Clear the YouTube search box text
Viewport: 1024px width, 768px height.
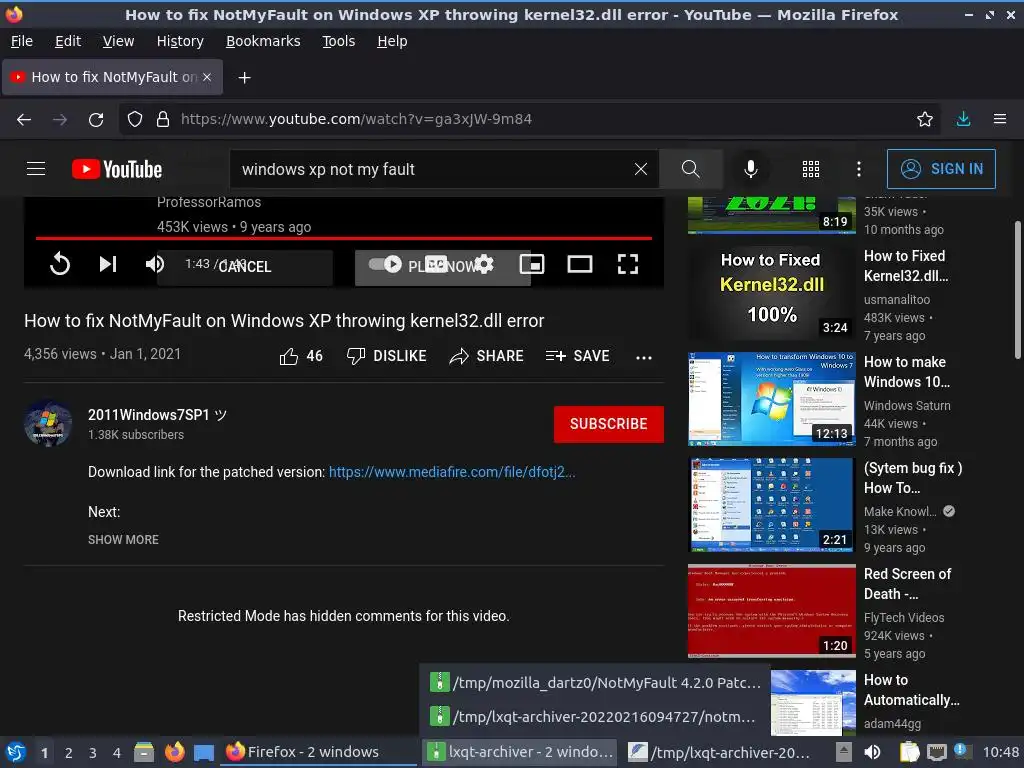pyautogui.click(x=641, y=169)
